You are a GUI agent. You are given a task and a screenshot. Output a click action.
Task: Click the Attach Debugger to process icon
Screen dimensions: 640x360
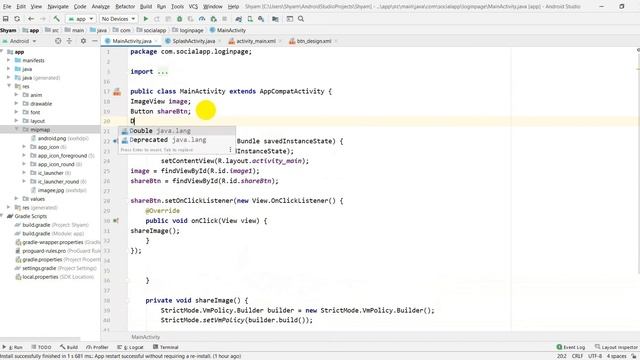(213, 19)
